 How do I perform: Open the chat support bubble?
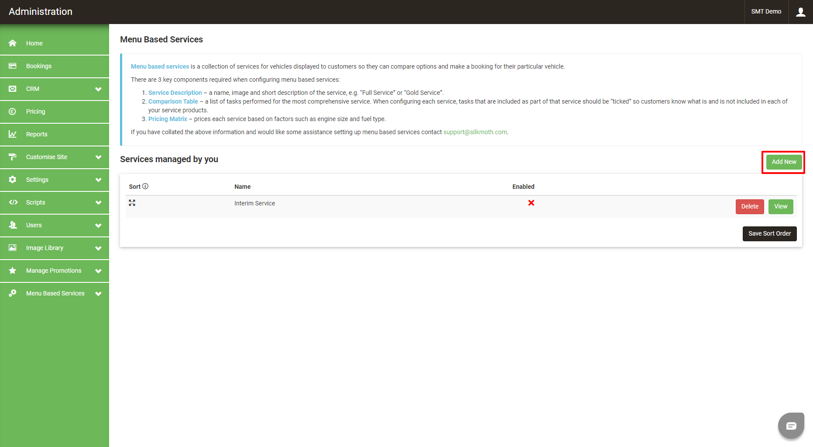pyautogui.click(x=790, y=425)
